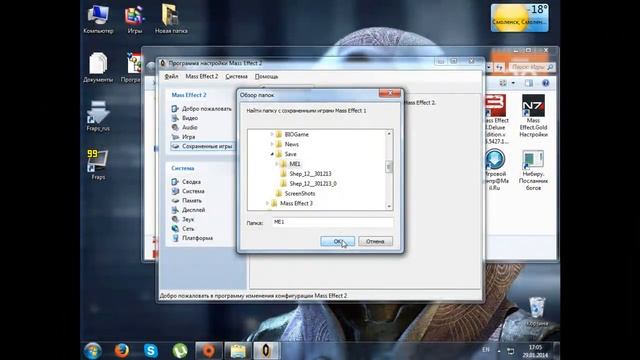Select the Документы desktop icon

(98, 67)
